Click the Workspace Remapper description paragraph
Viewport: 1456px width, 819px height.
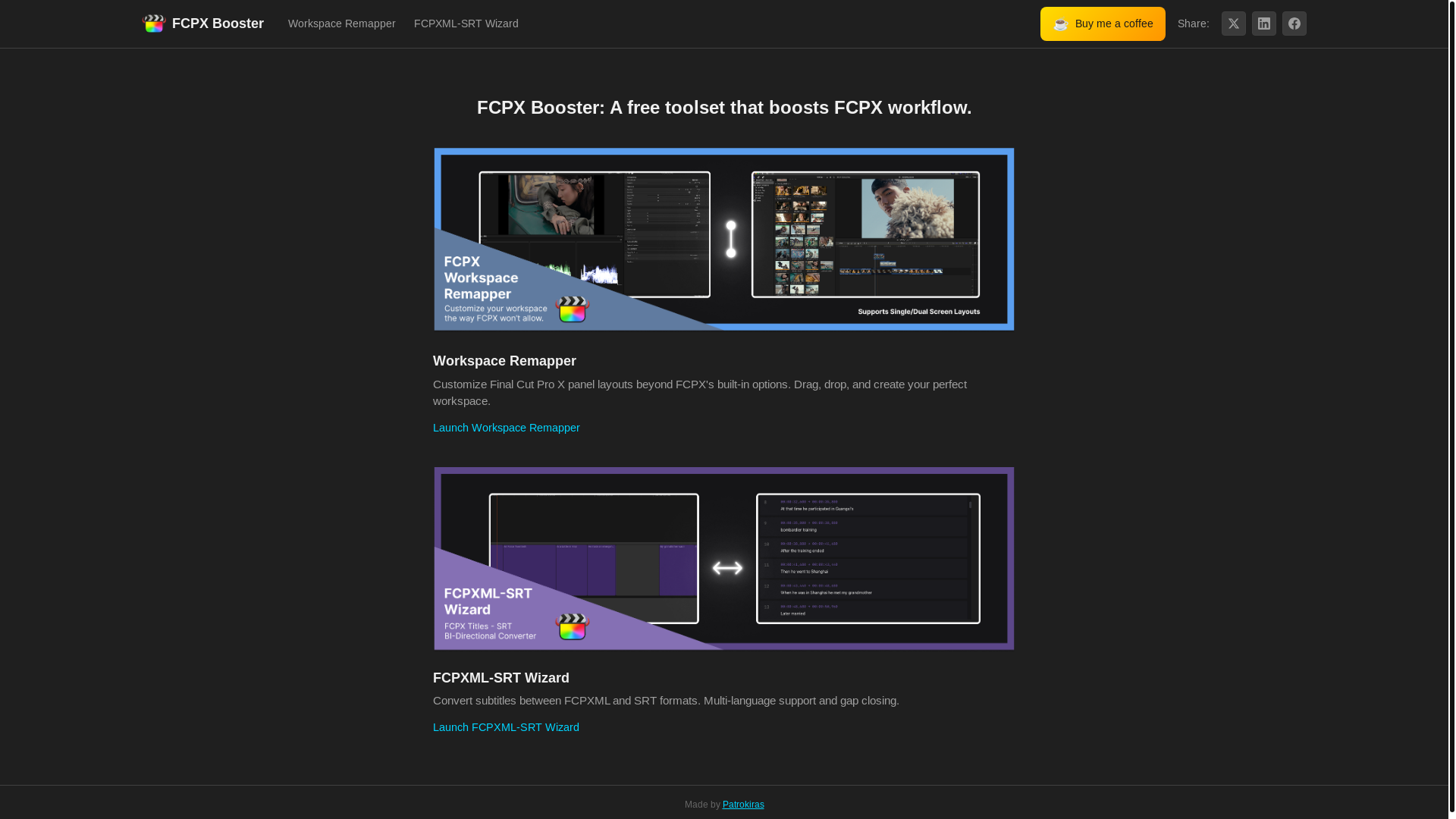[x=700, y=393]
